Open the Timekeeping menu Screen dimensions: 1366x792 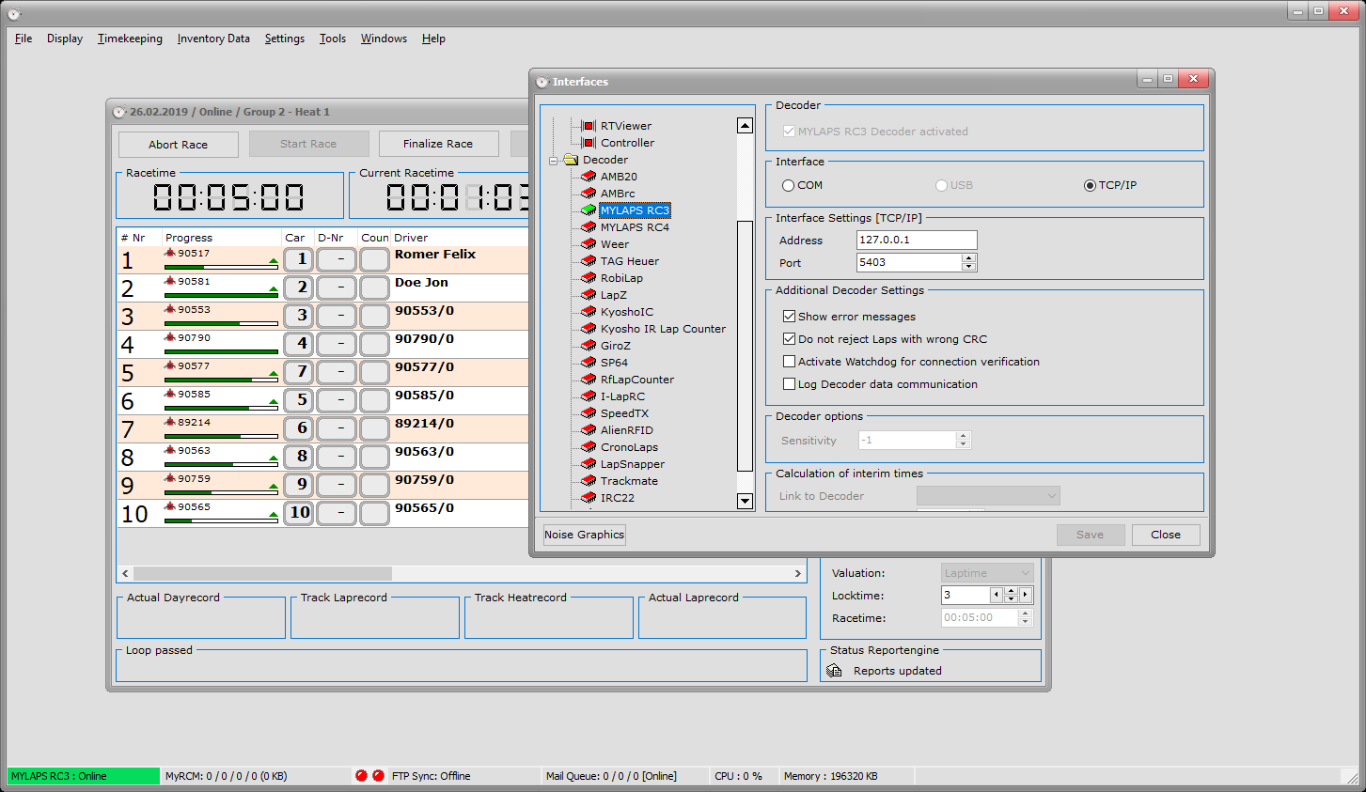coord(130,39)
